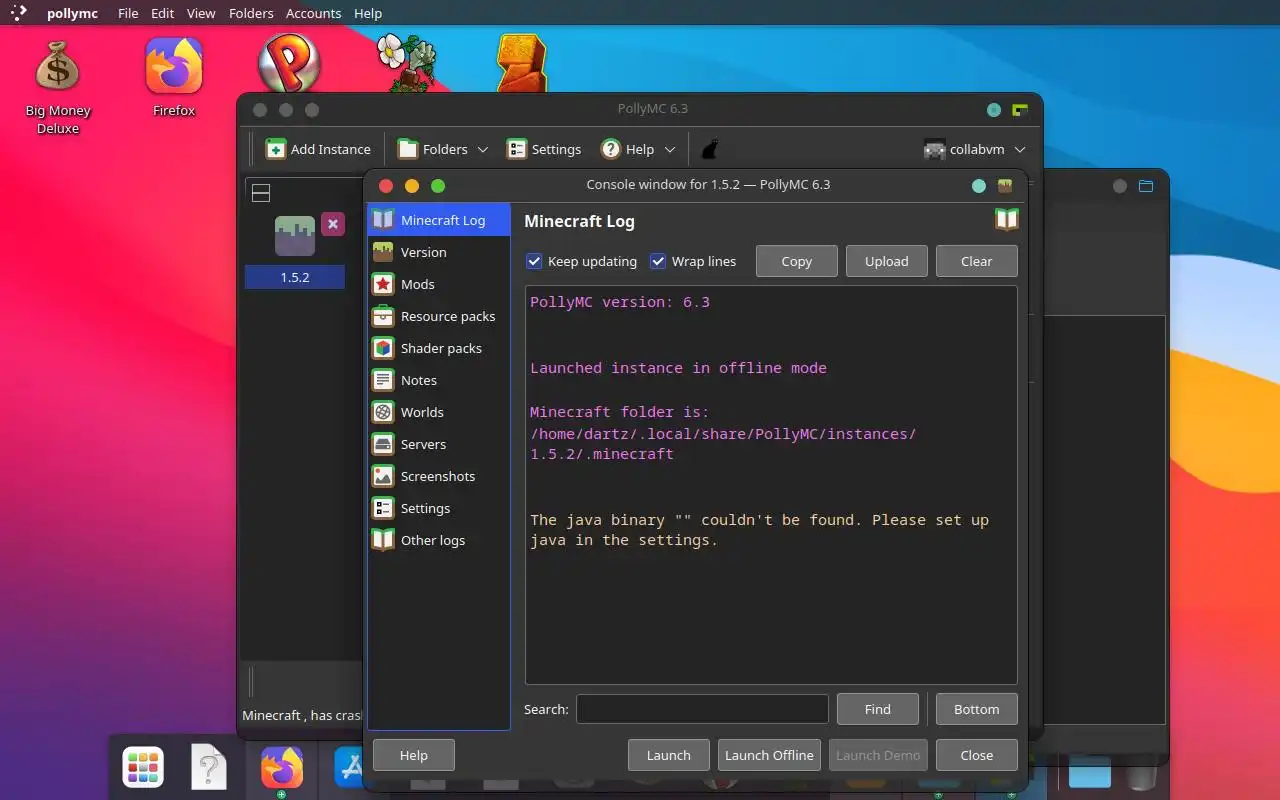Click the java binary error message text
Screen dimensions: 1280x800
[x=760, y=530]
